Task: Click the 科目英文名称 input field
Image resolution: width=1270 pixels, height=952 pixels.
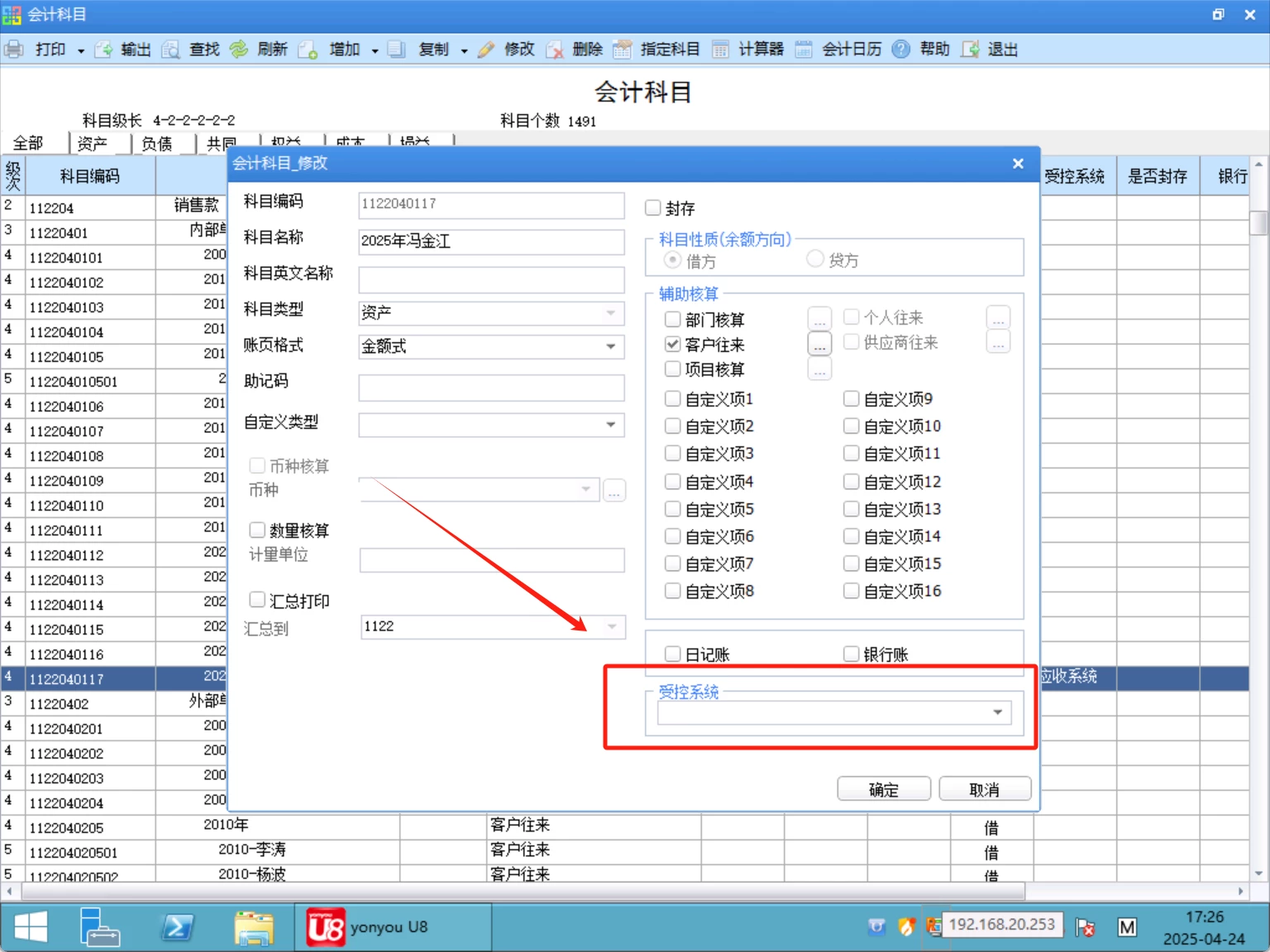Action: pyautogui.click(x=491, y=279)
